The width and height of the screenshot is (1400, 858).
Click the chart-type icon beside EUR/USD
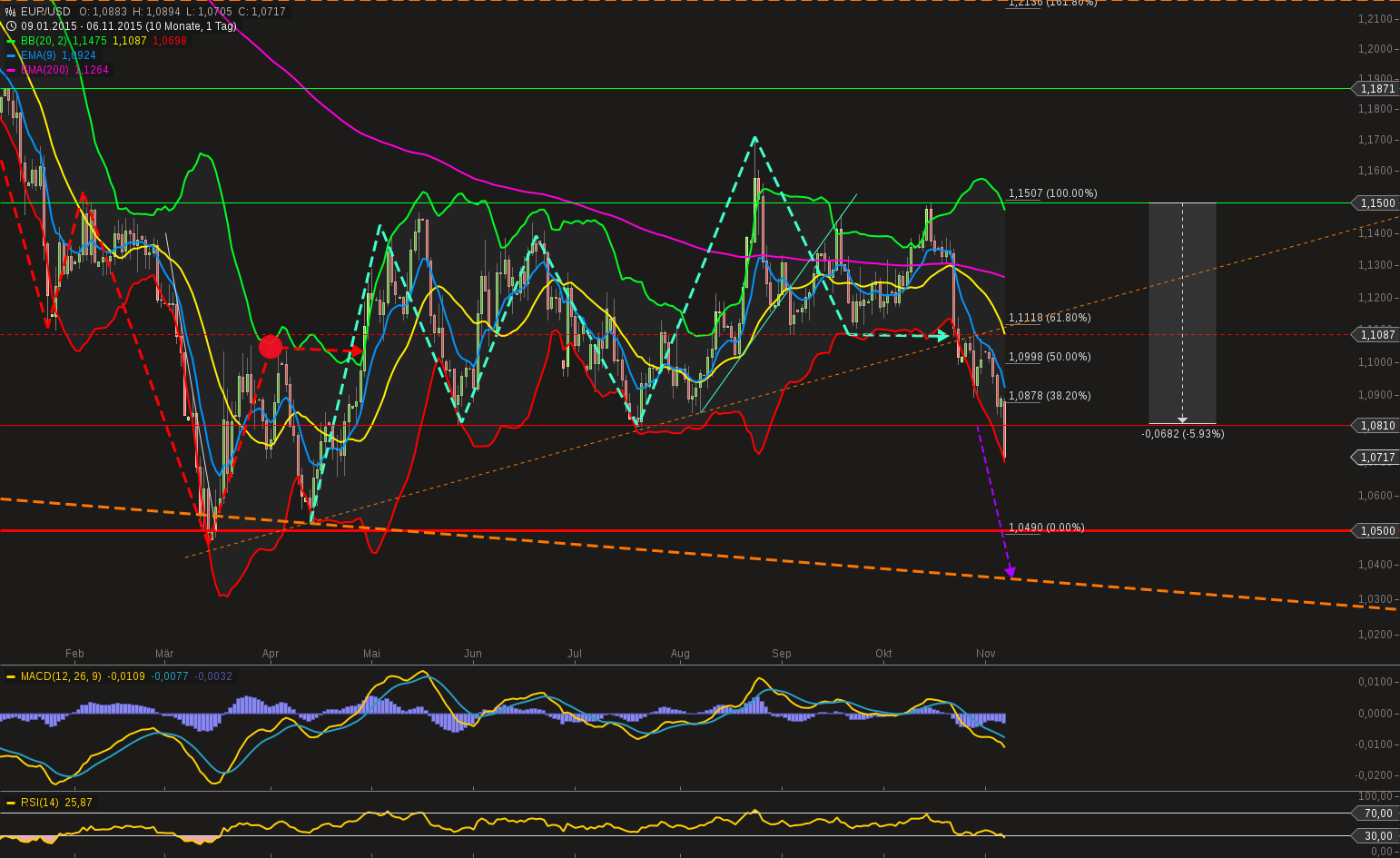[x=11, y=12]
